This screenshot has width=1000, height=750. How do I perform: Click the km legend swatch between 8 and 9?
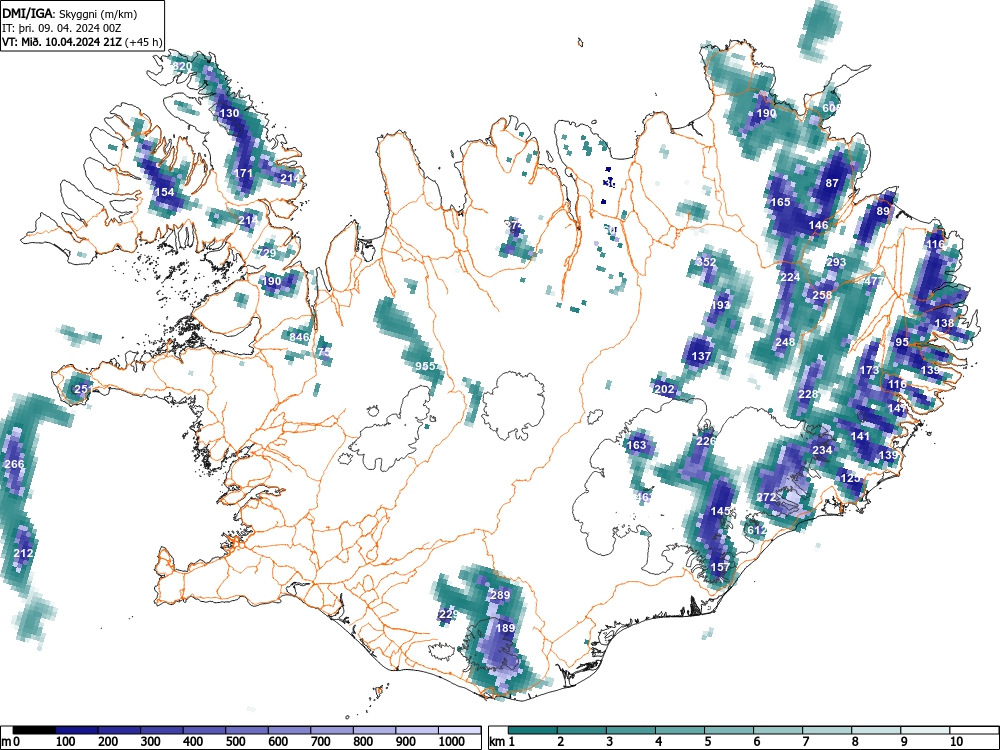tap(876, 730)
